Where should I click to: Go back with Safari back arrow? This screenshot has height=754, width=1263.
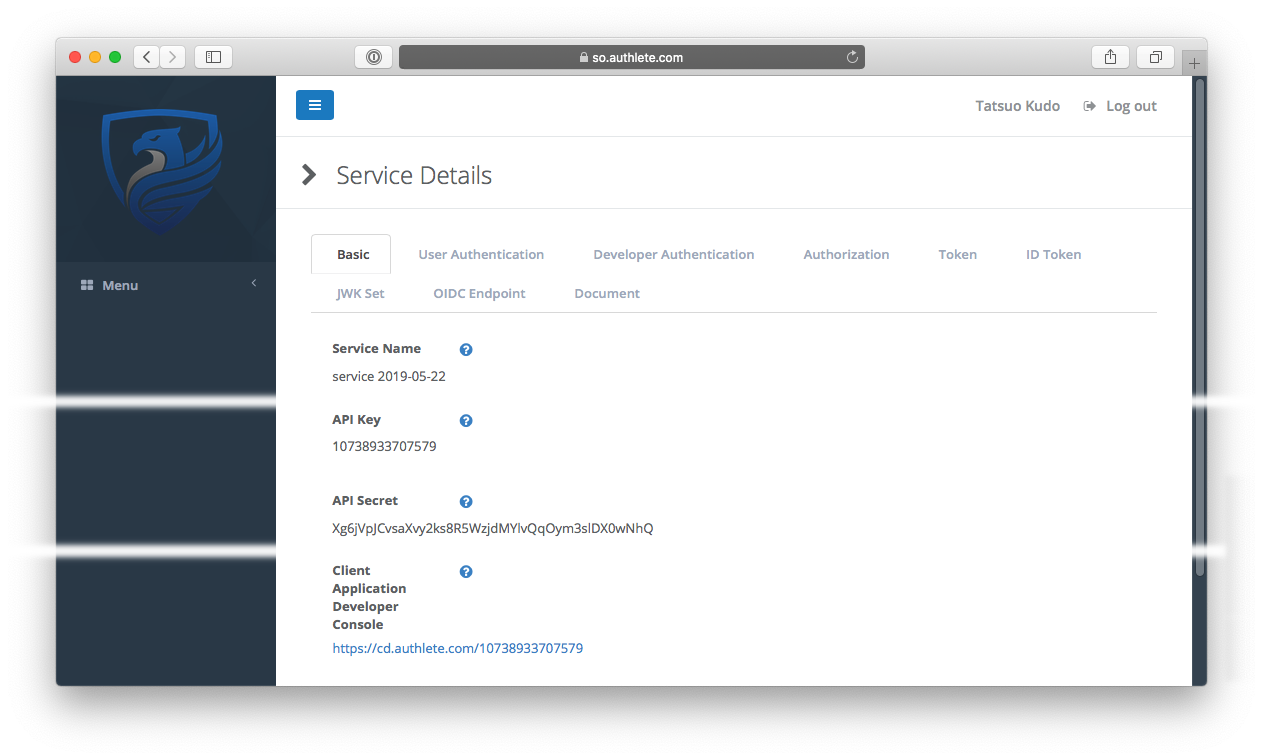click(147, 57)
